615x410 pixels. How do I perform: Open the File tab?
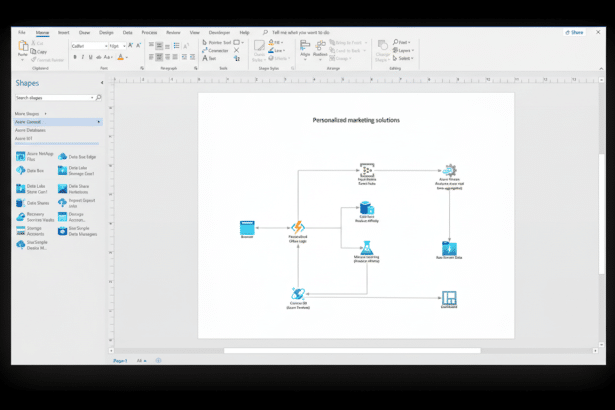pyautogui.click(x=22, y=32)
